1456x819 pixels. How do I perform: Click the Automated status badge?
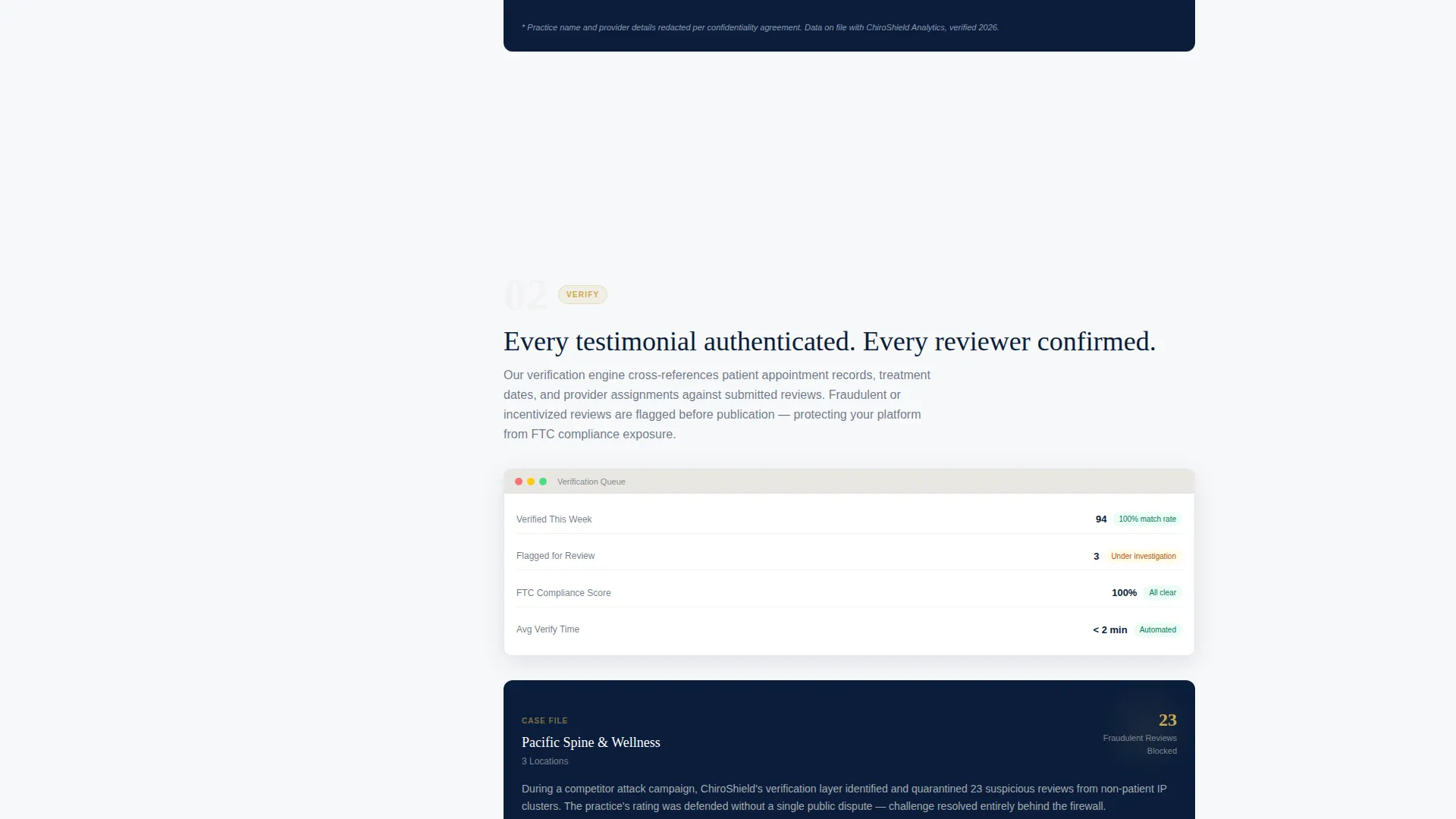[x=1158, y=630]
